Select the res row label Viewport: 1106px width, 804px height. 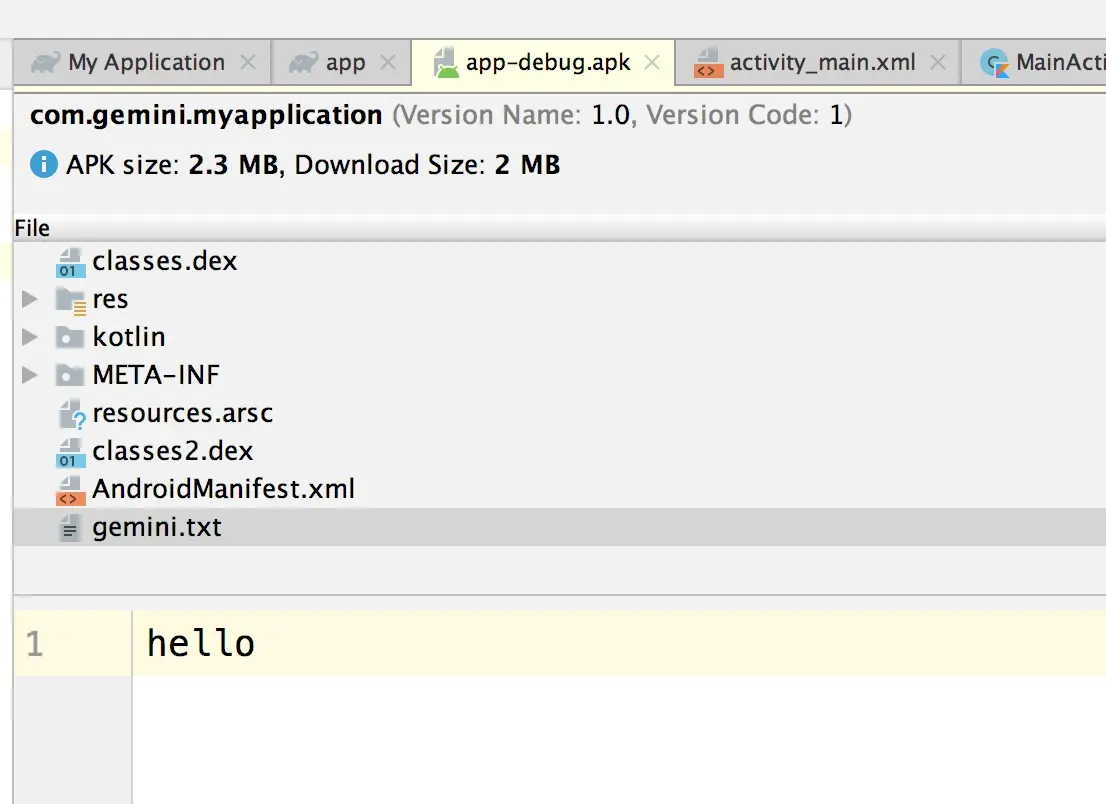[x=110, y=300]
